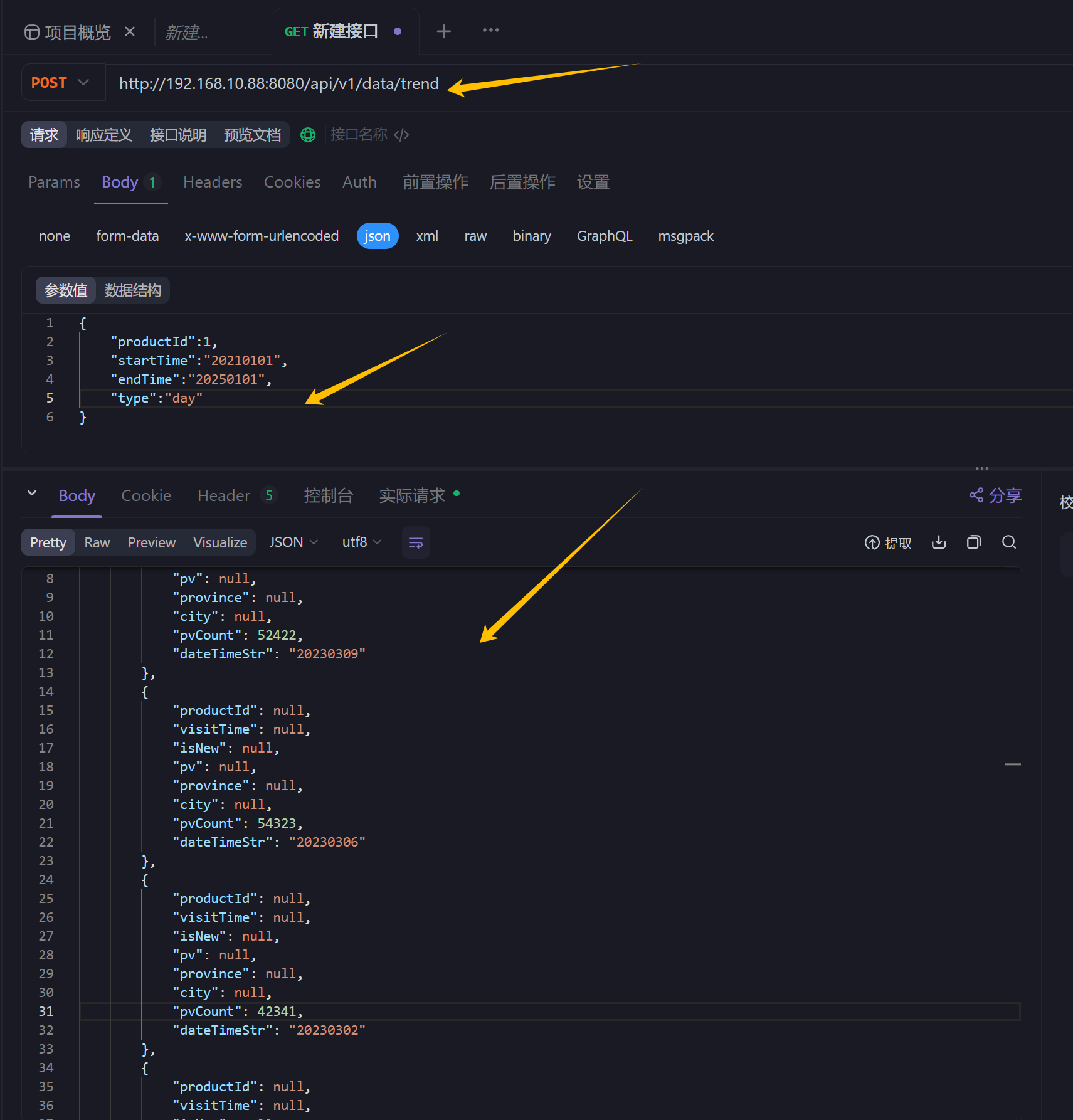
Task: Switch to 参数值 view
Action: pyautogui.click(x=66, y=290)
